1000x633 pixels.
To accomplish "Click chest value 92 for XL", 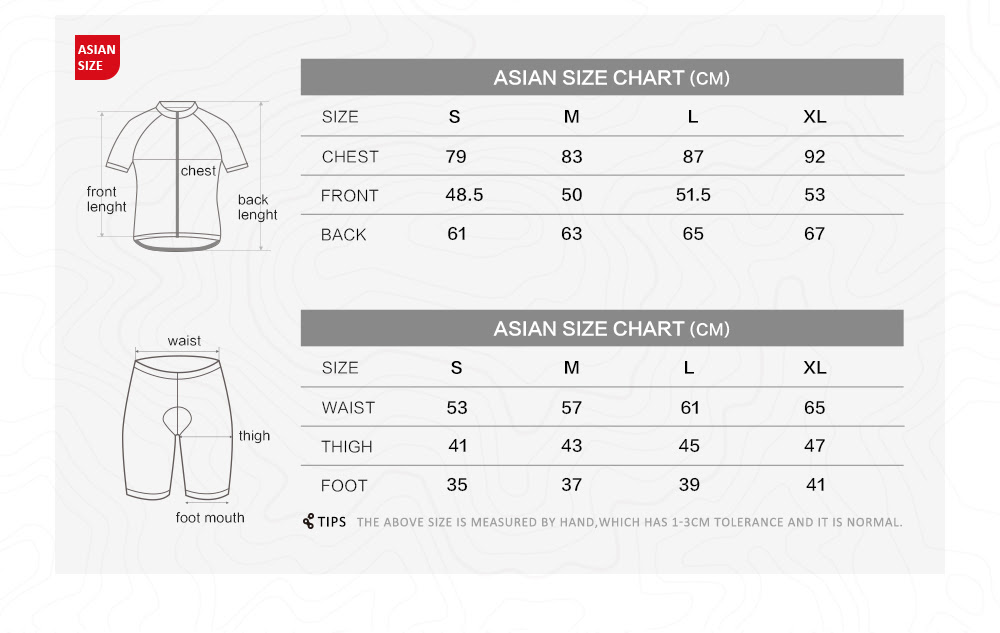I will point(814,157).
